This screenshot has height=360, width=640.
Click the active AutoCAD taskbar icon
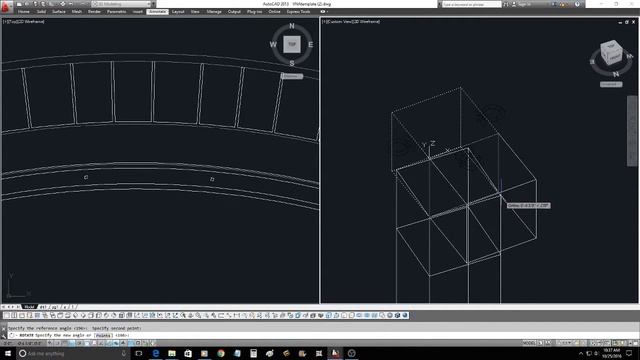[335, 353]
